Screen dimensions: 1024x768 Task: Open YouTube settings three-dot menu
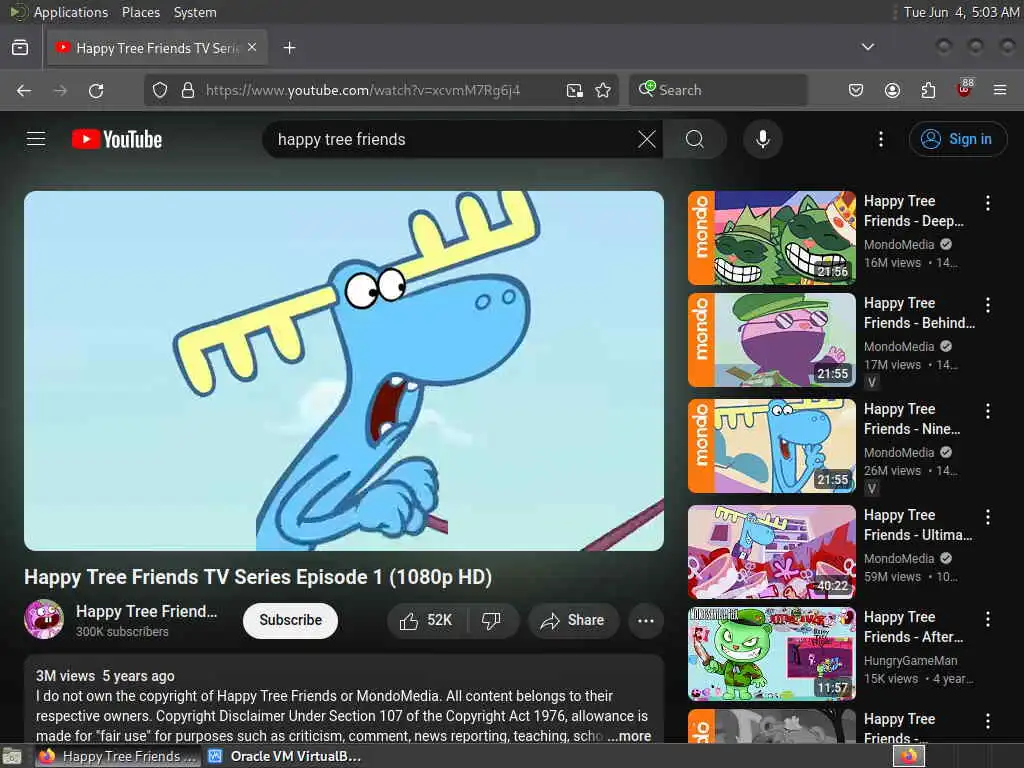point(880,139)
